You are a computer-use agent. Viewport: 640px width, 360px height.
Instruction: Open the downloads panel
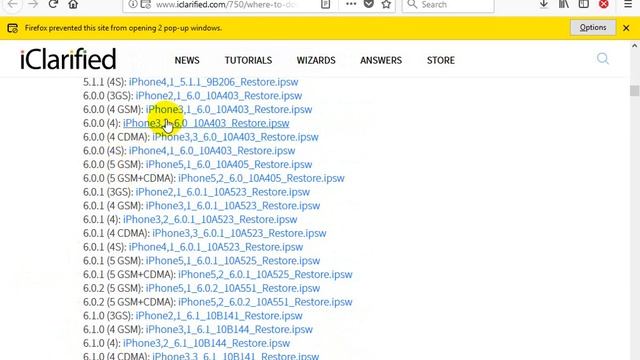[x=544, y=4]
